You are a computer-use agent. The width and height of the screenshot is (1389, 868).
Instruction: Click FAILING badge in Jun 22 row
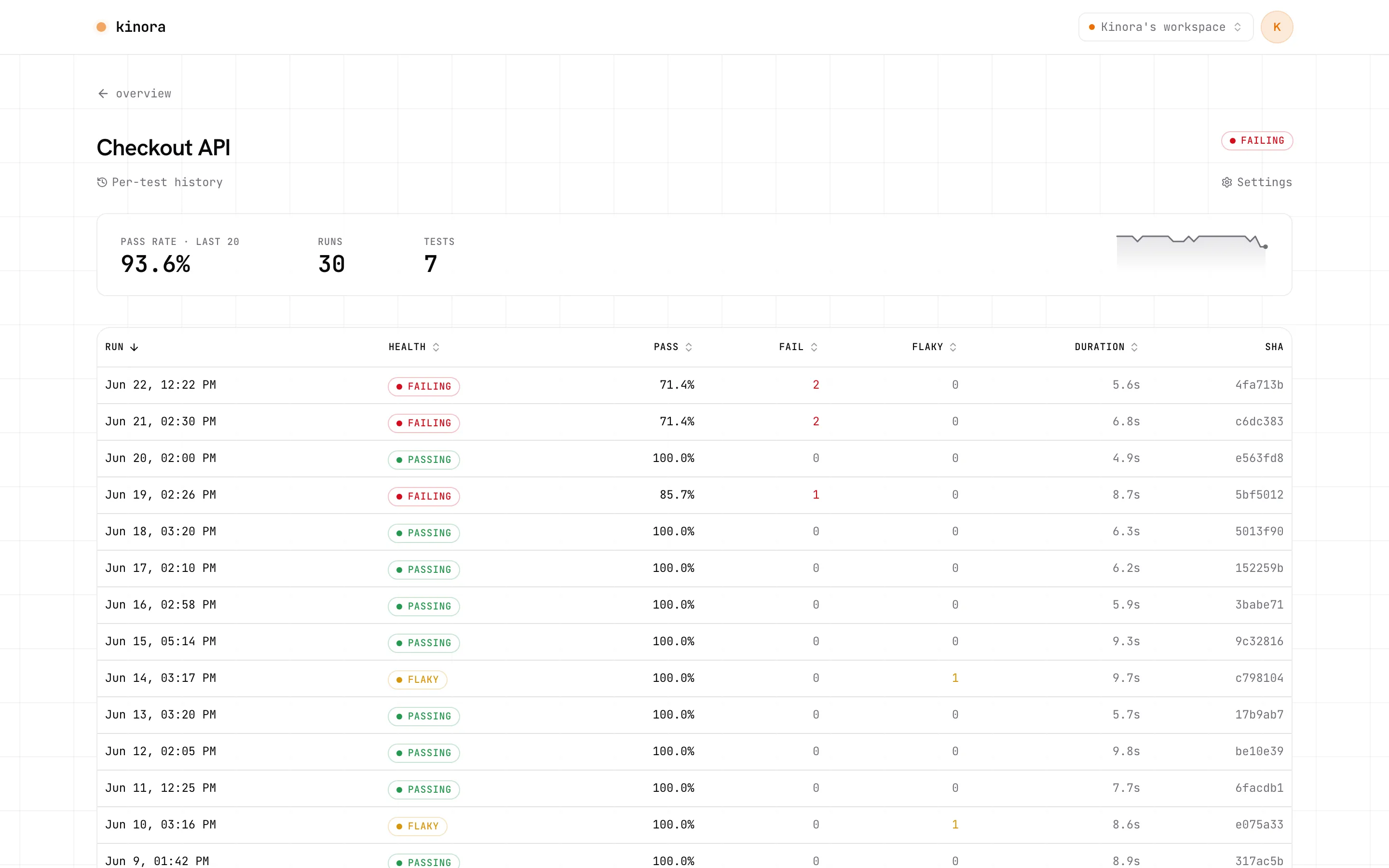423,386
